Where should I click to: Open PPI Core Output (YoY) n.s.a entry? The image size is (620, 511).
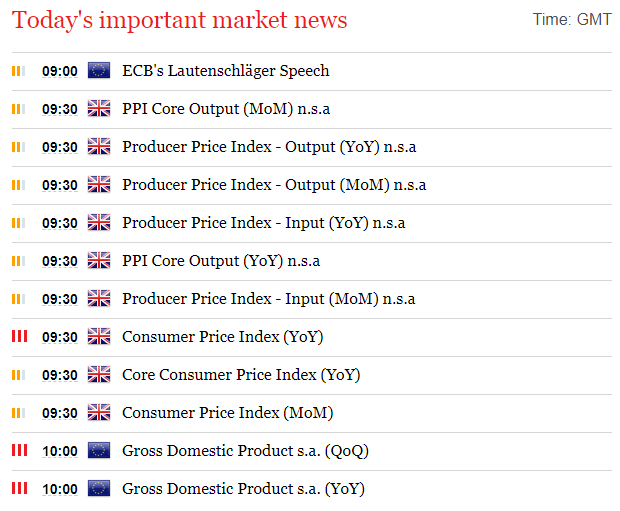coord(221,261)
